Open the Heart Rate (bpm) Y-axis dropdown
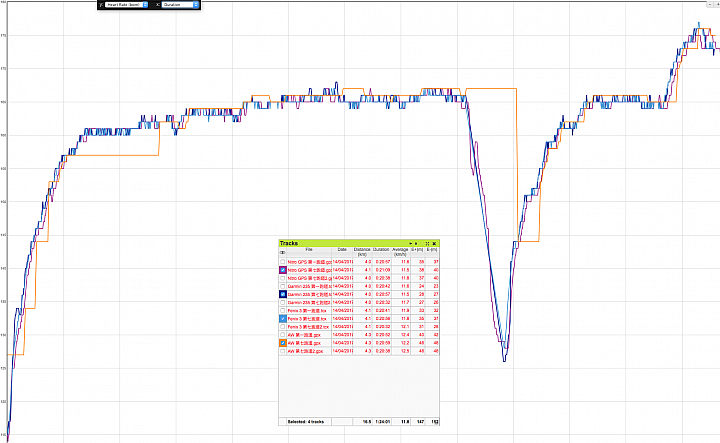Screen dimensions: 720x443 127,5
